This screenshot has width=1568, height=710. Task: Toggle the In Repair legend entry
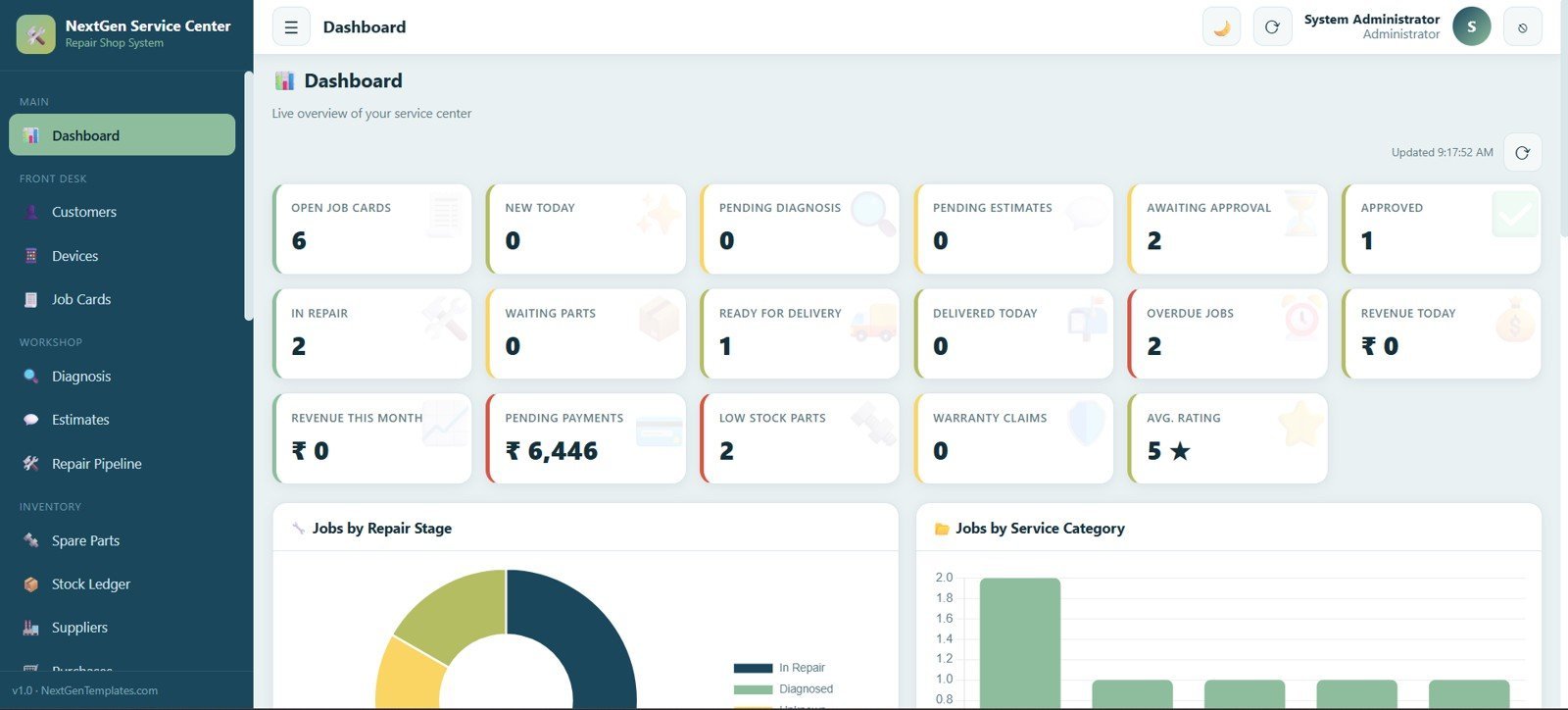[779, 668]
